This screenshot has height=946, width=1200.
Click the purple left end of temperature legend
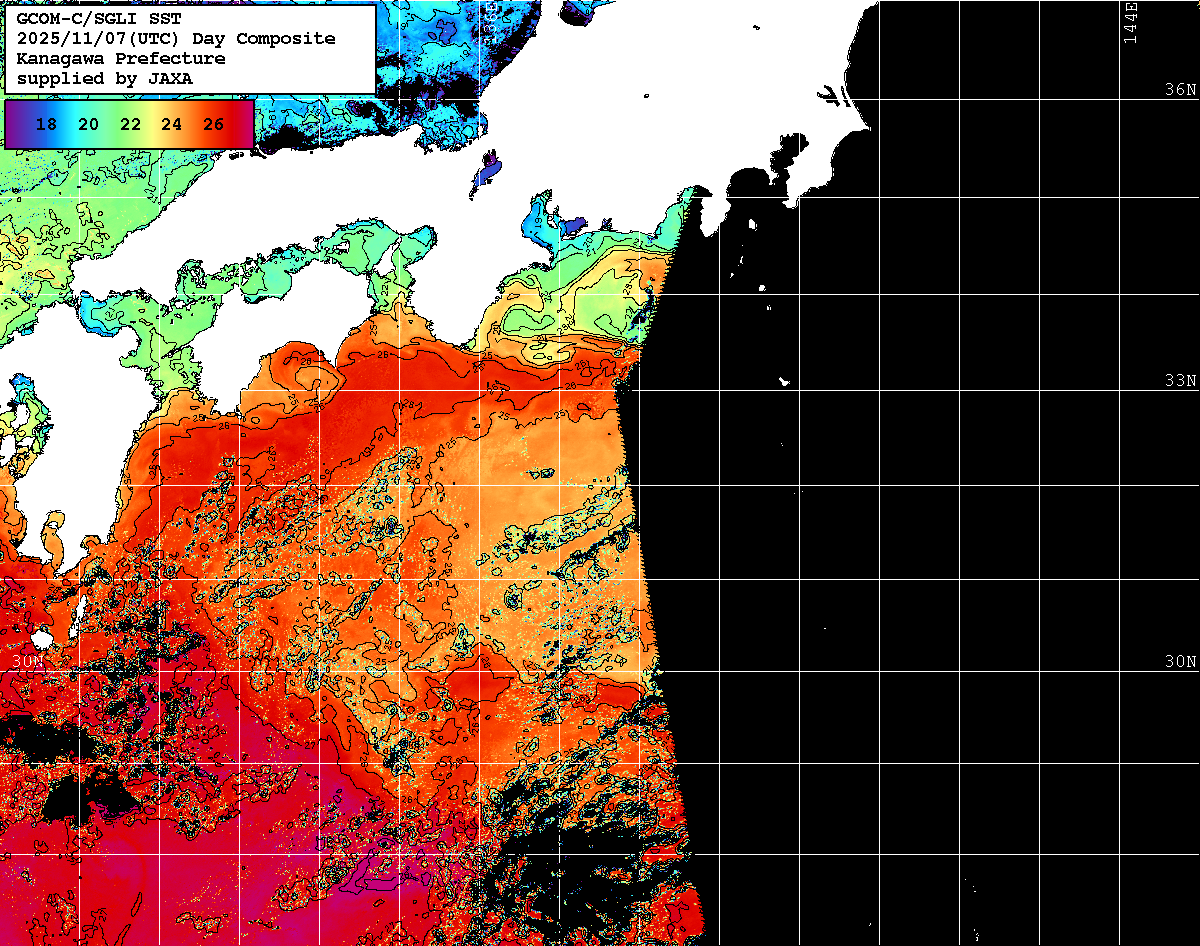[x=14, y=125]
